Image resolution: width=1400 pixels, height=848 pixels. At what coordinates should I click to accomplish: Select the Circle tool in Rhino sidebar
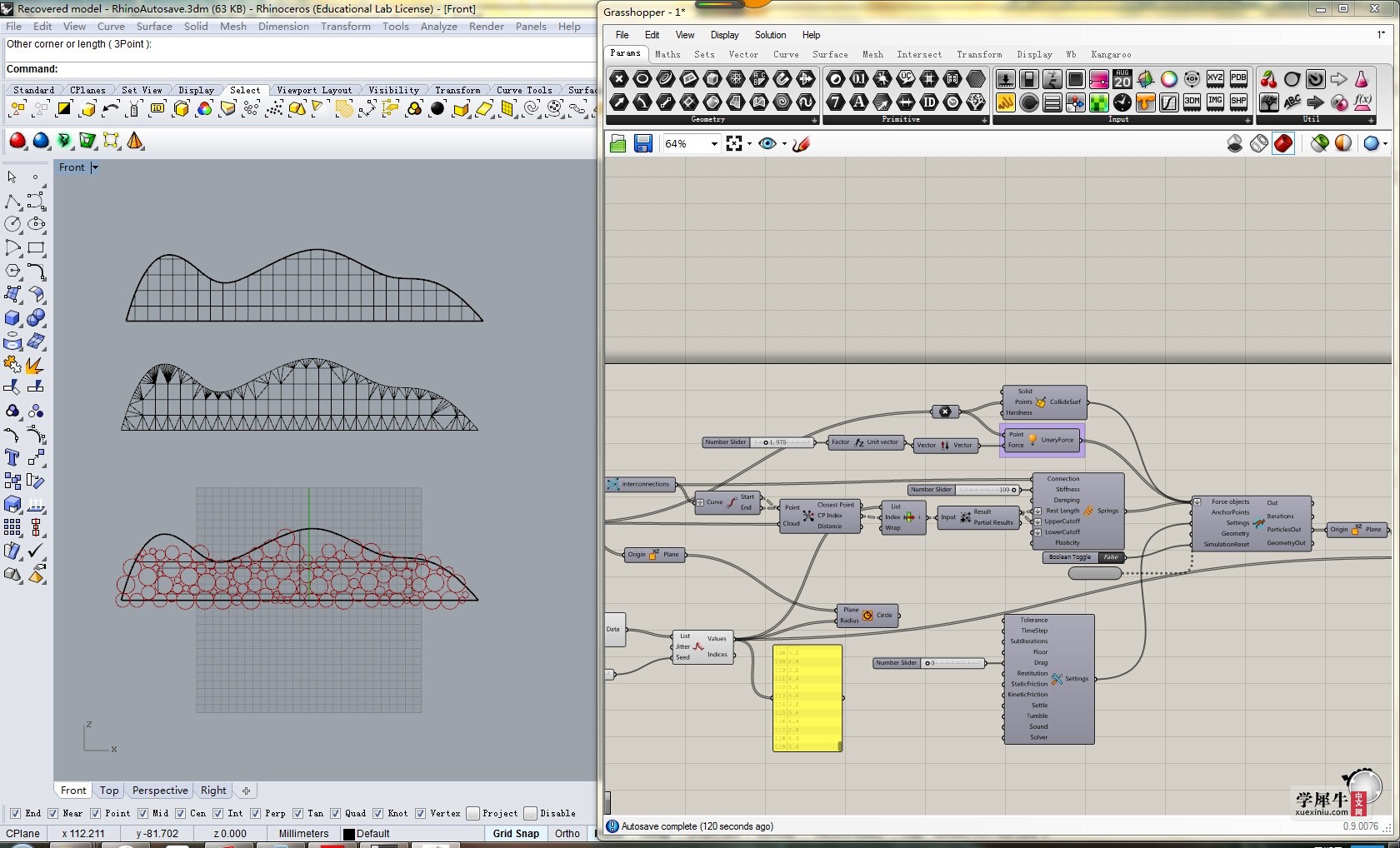[x=12, y=224]
